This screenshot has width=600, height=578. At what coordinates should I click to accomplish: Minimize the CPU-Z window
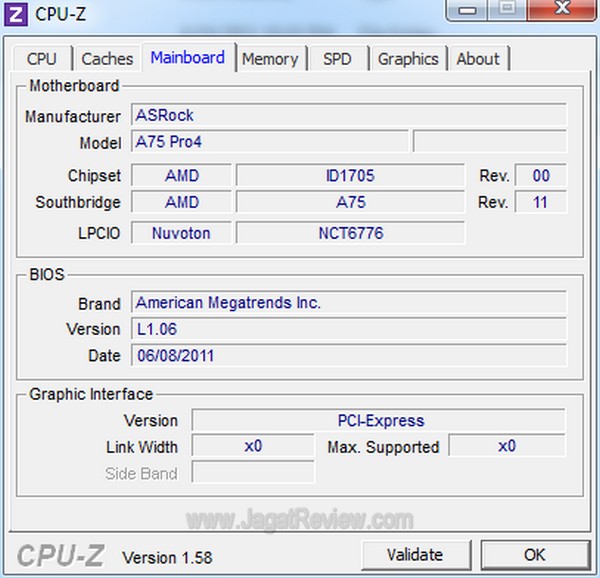467,10
